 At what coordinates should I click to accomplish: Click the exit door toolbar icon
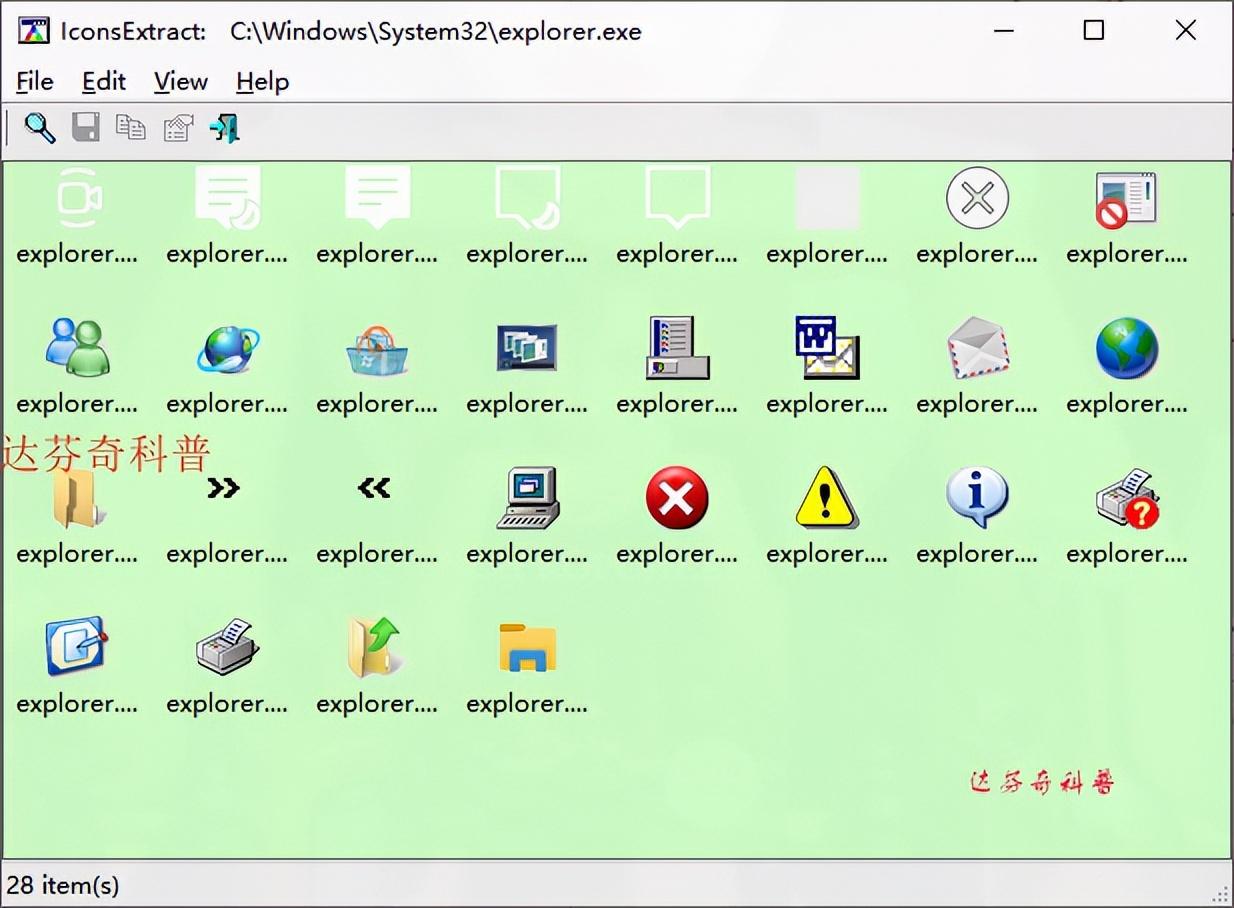pos(224,128)
